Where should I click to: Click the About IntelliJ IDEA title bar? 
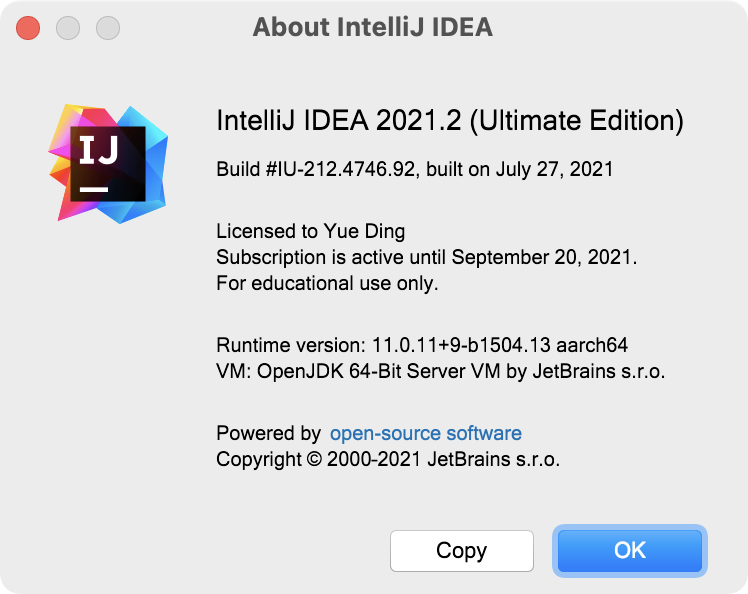coord(373,27)
